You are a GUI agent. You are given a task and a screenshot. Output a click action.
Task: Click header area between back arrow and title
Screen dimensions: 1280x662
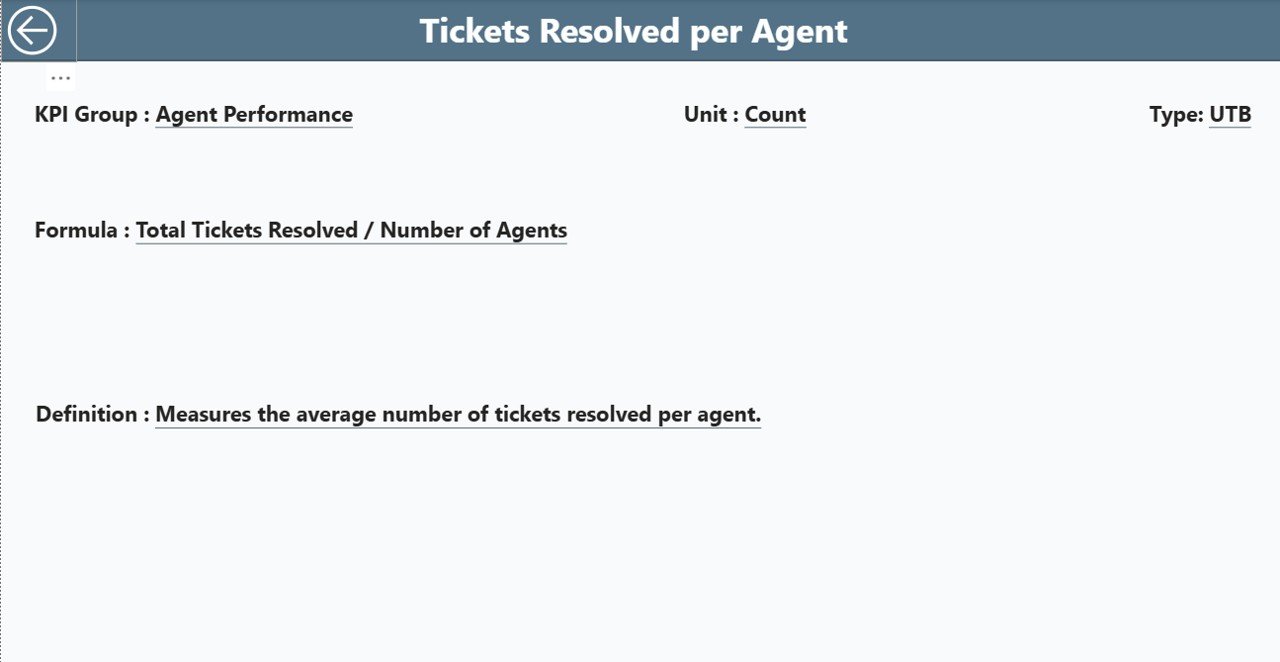tap(240, 31)
